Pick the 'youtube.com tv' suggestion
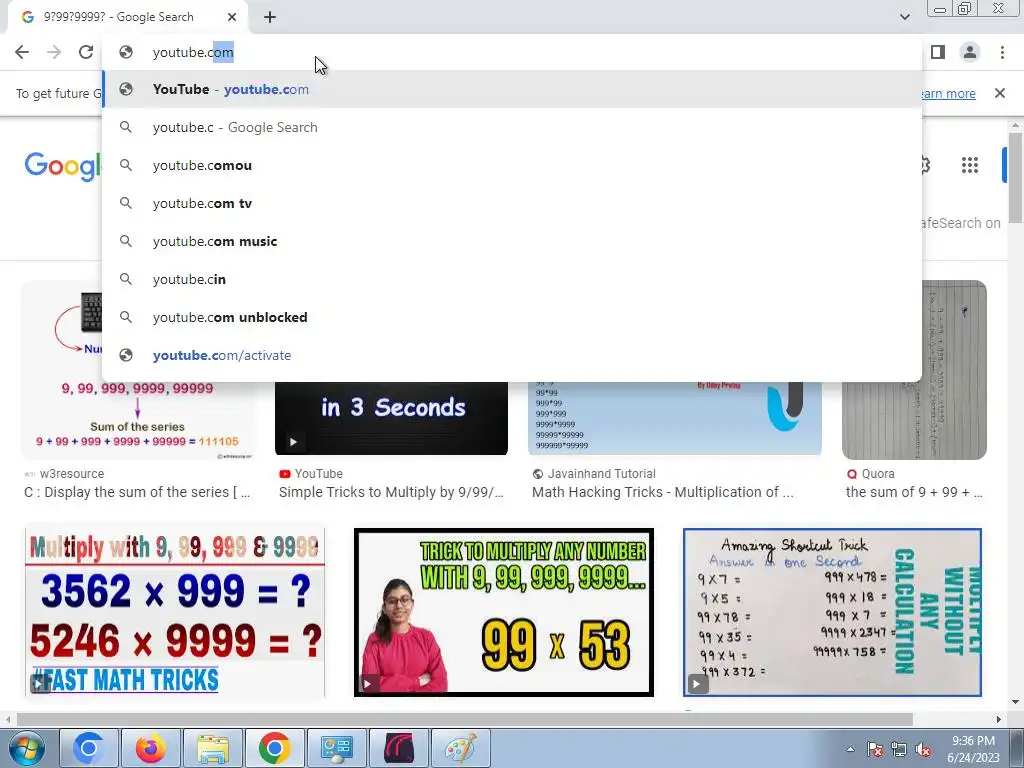The width and height of the screenshot is (1024, 768). click(x=513, y=203)
